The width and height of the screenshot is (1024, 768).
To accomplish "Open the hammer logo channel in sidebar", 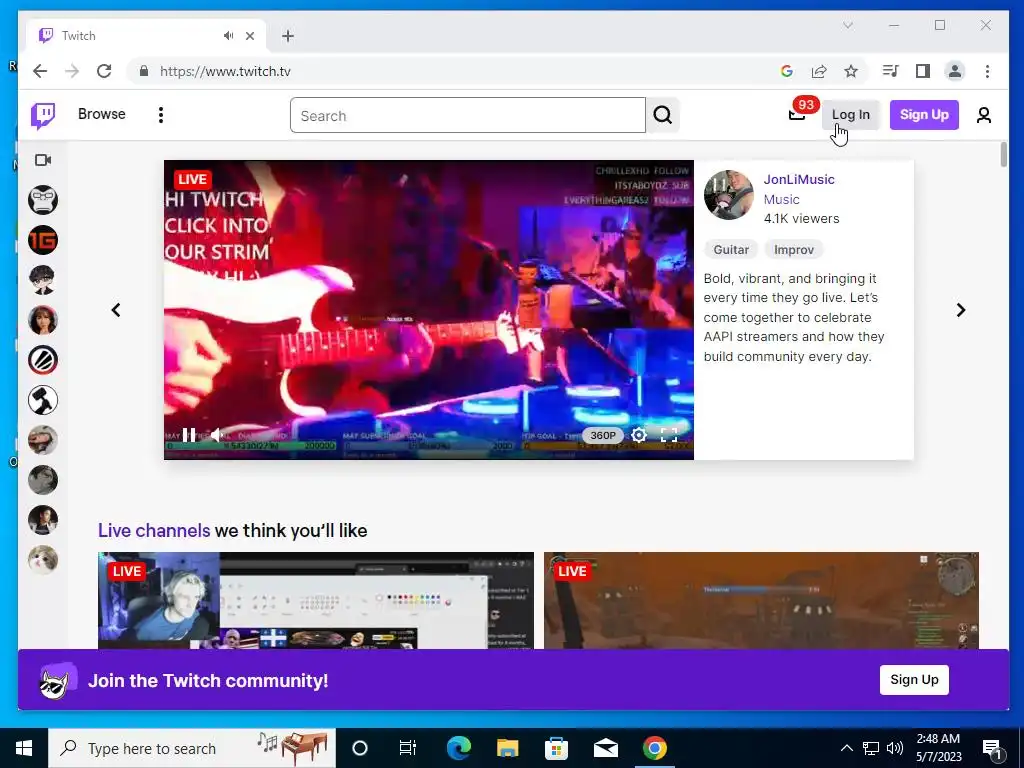I will coord(43,400).
